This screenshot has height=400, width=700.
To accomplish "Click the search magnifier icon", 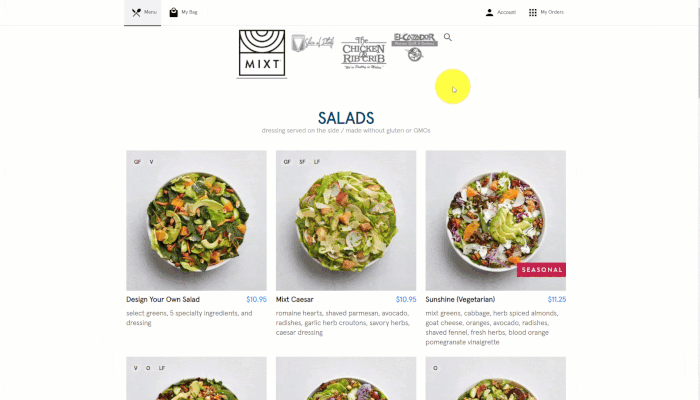I will click(x=448, y=38).
